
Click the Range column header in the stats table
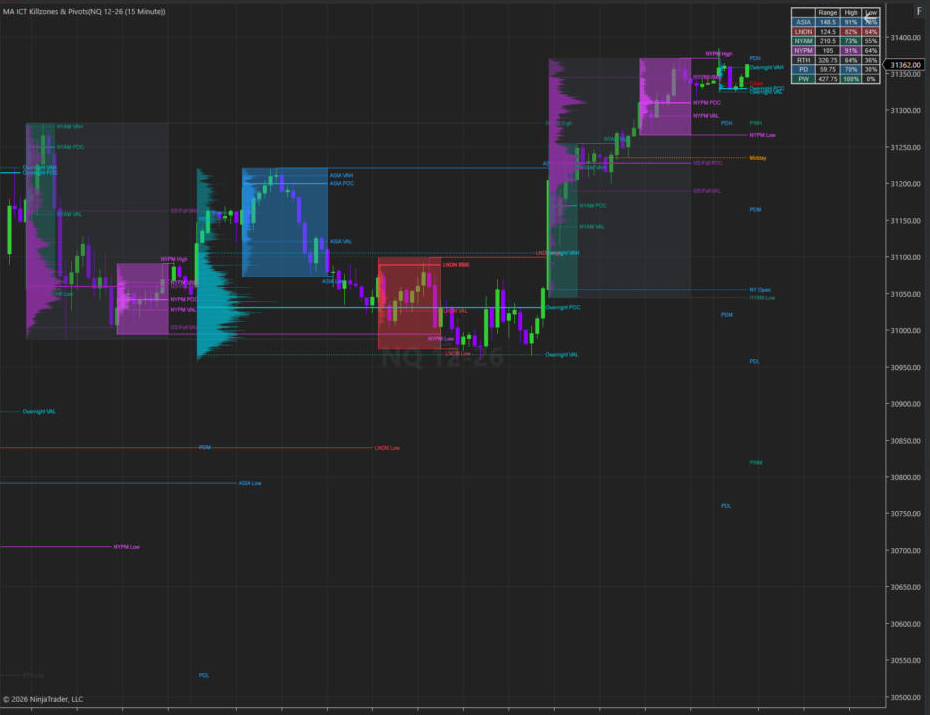pyautogui.click(x=827, y=12)
